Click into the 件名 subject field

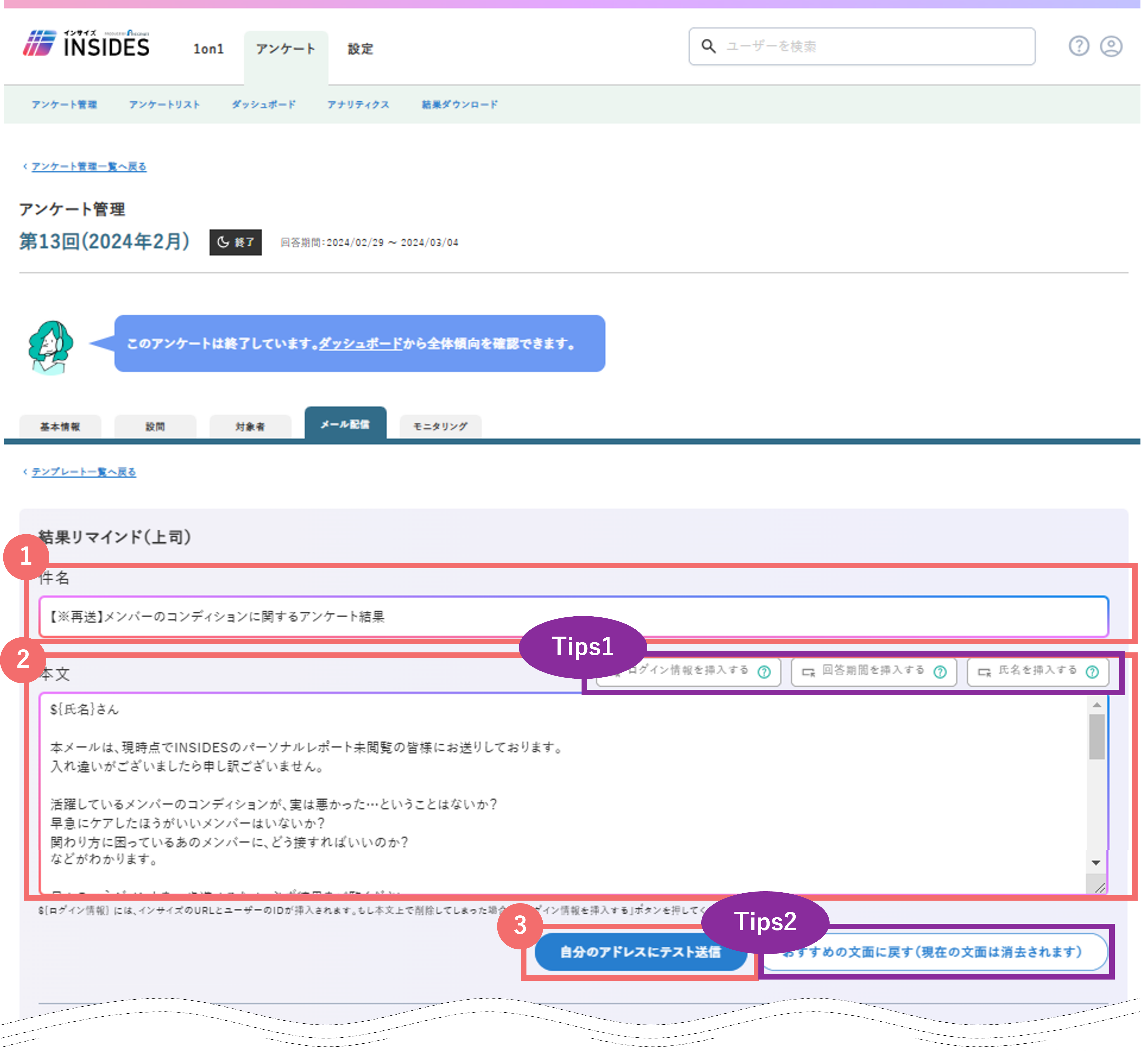coord(573,617)
